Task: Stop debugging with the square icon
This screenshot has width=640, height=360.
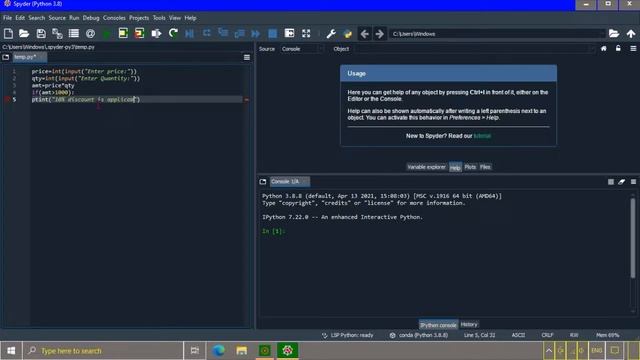Action: coord(273,33)
